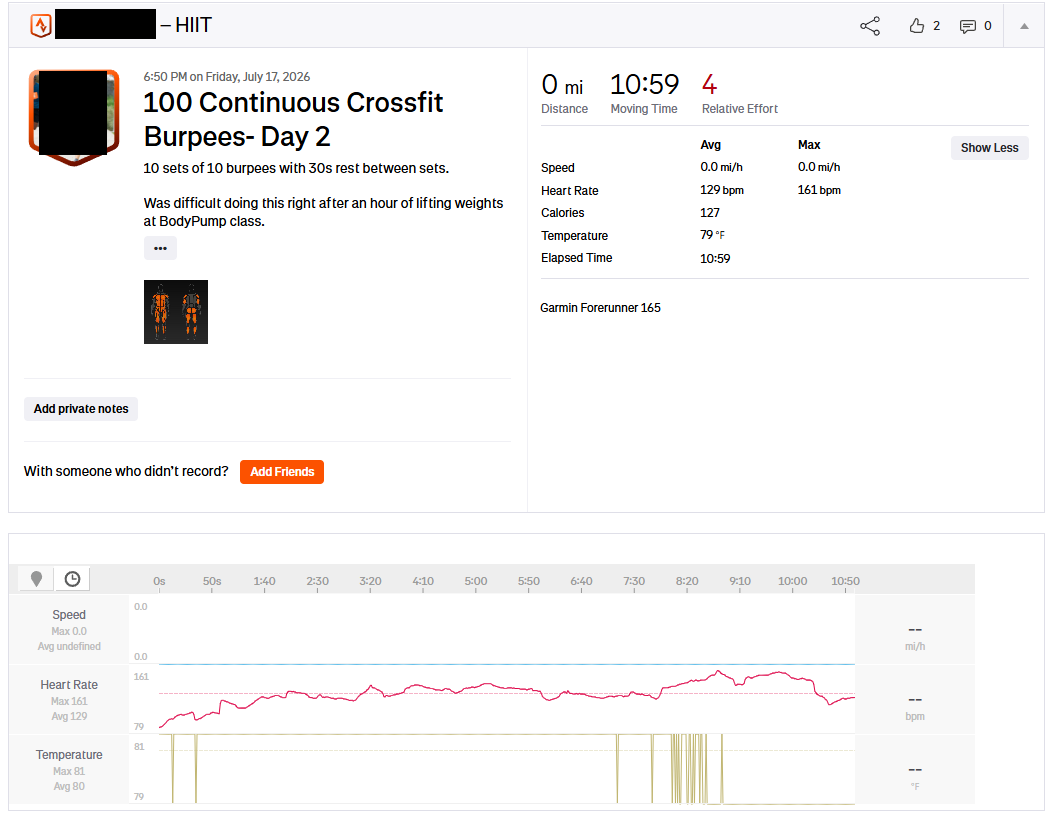Give kudos with the thumbs-up icon
The width and height of the screenshot is (1047, 820).
pyautogui.click(x=917, y=26)
